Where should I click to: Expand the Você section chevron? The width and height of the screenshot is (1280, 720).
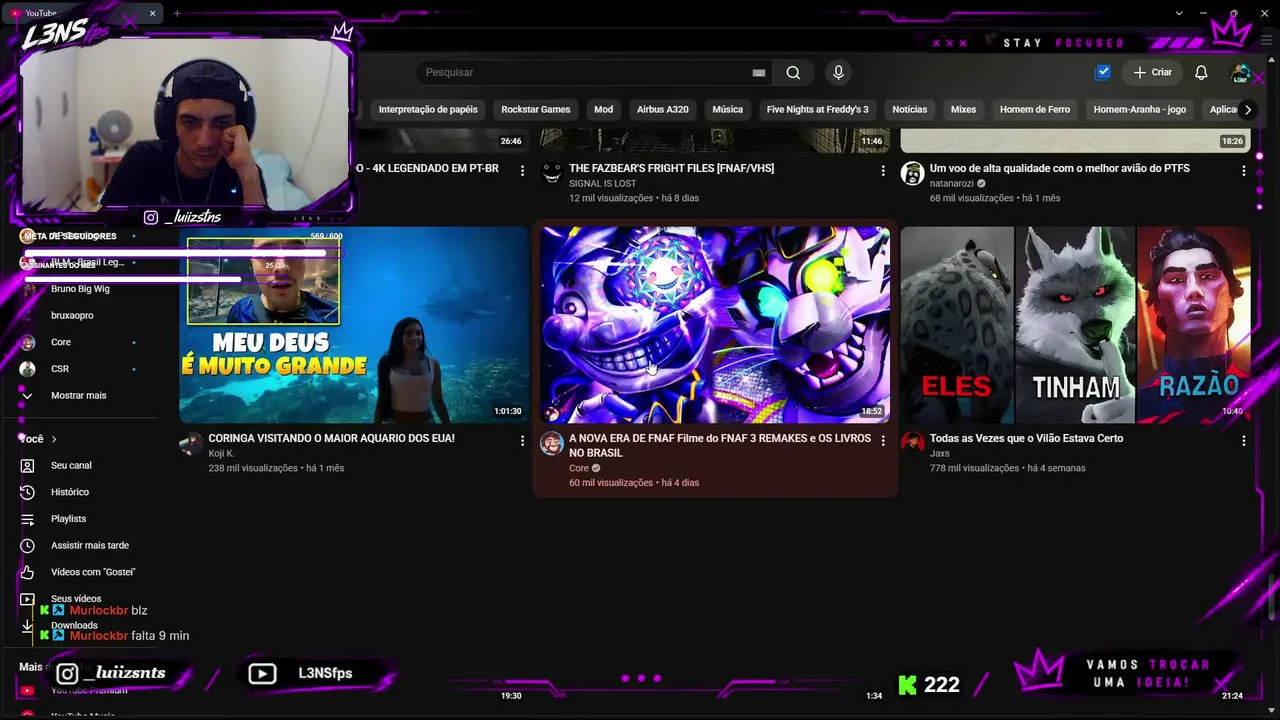[54, 439]
